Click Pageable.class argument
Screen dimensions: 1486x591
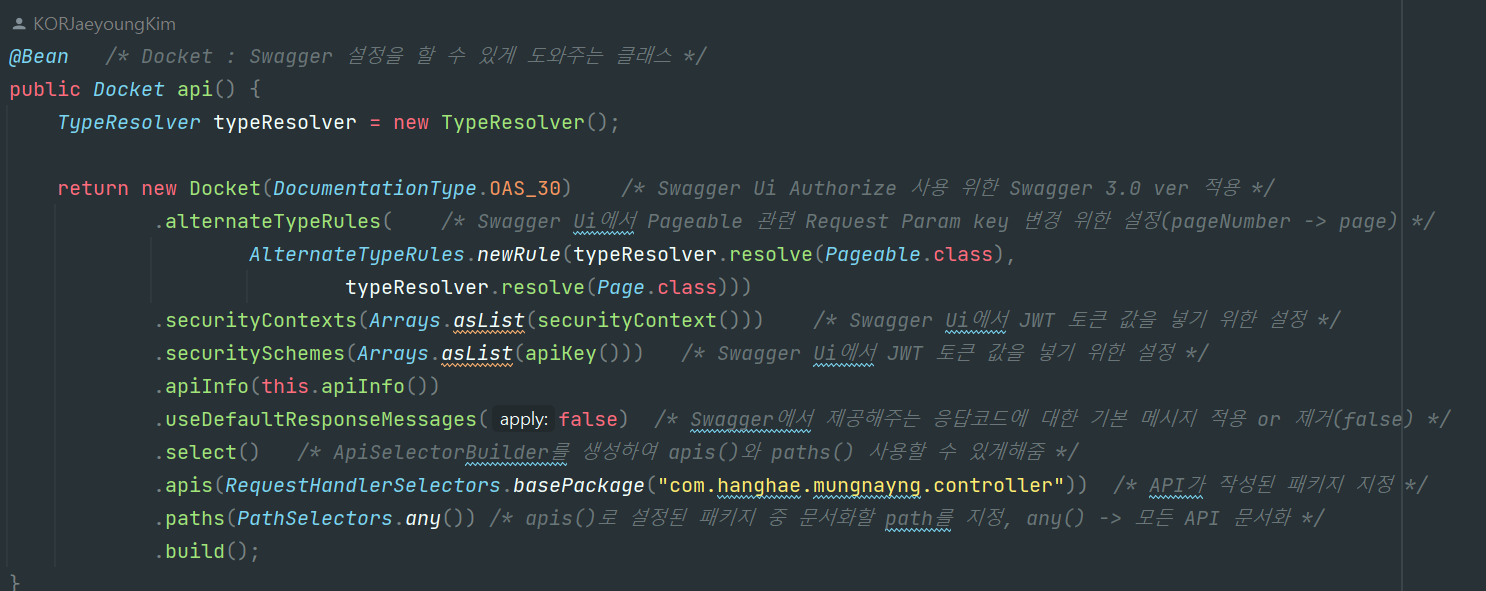point(908,254)
